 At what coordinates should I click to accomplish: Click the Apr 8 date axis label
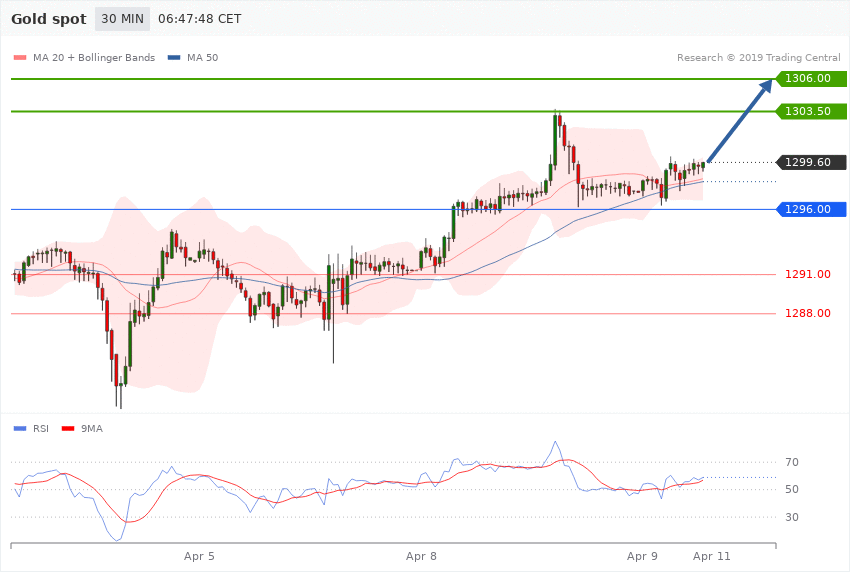click(421, 556)
